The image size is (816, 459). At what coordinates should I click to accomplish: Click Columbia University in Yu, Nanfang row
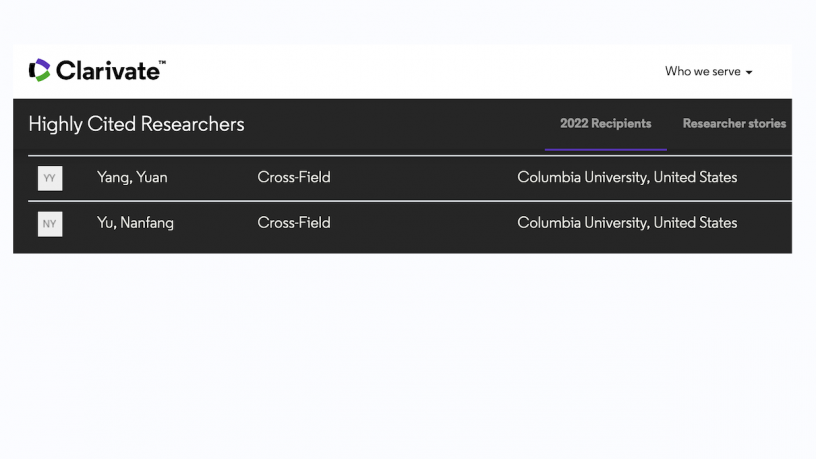click(627, 223)
